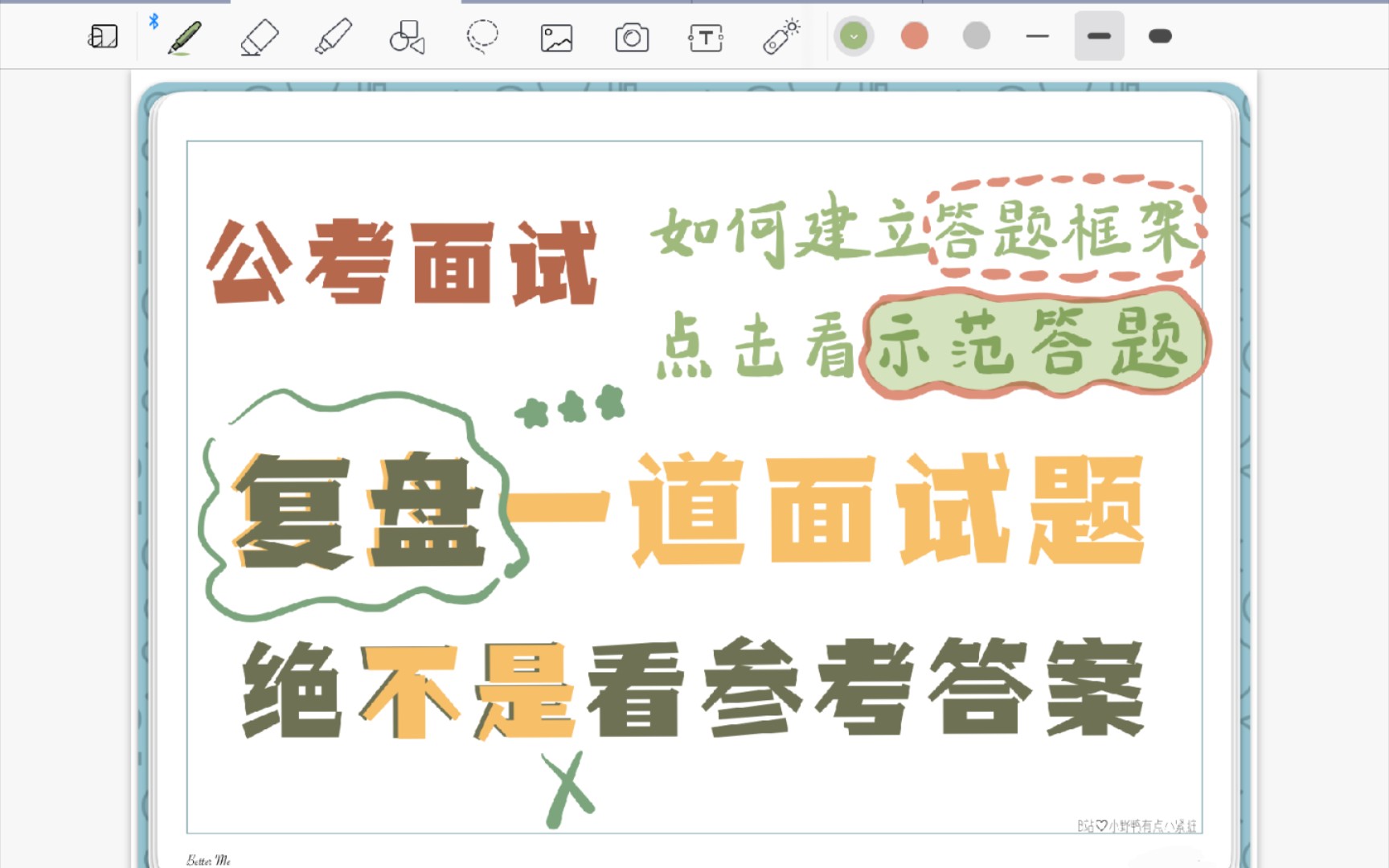Open the Image insert tool
Image resolution: width=1389 pixels, height=868 pixels.
pyautogui.click(x=556, y=38)
